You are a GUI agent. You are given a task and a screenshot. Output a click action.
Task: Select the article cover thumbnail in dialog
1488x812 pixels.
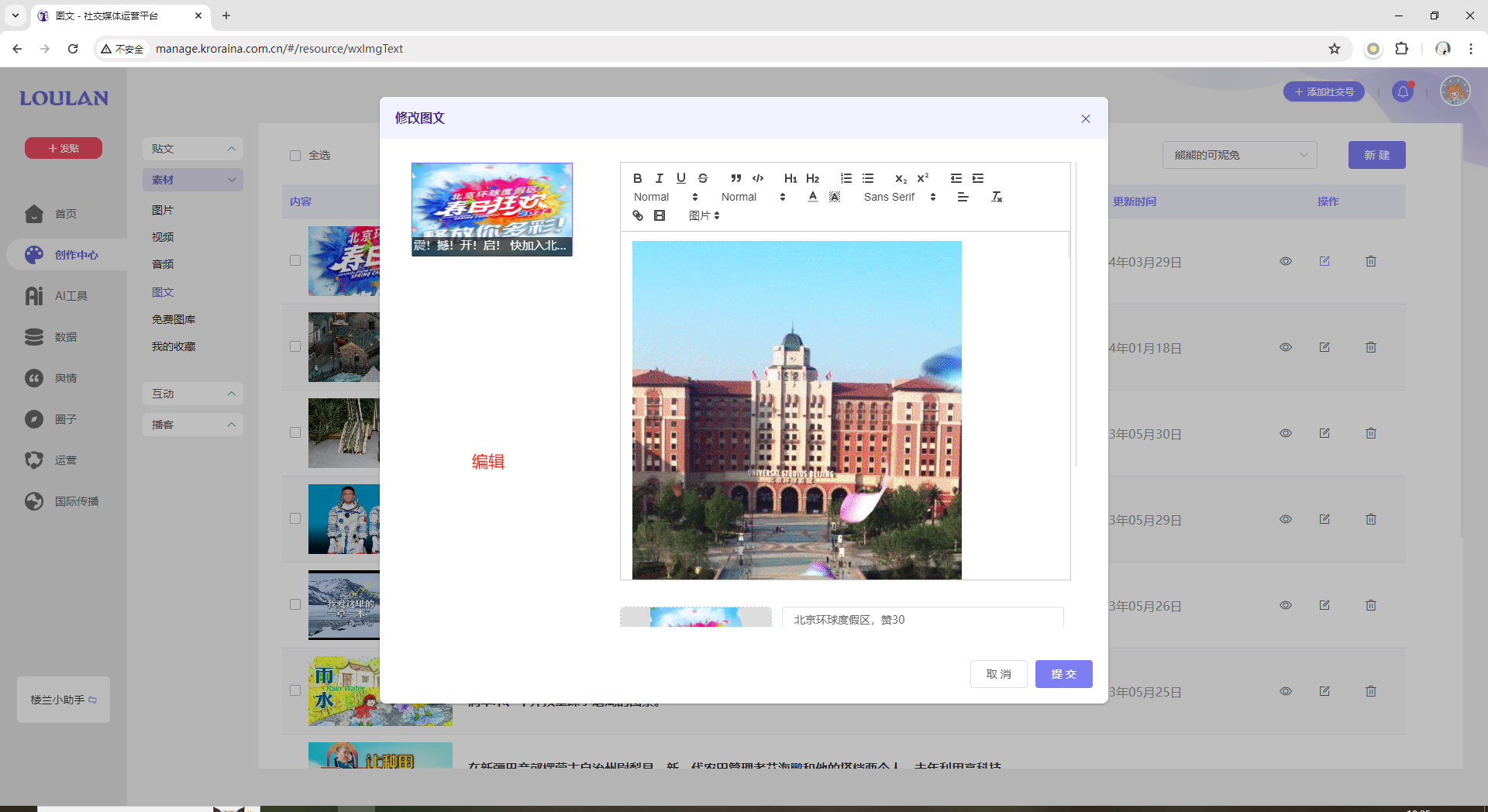[491, 209]
